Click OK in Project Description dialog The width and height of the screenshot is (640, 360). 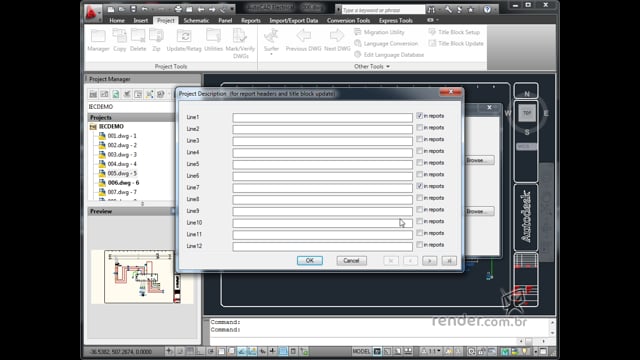click(310, 260)
